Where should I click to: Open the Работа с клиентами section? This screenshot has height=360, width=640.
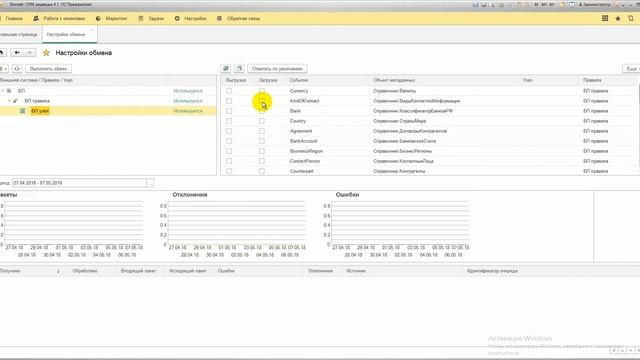coord(59,18)
